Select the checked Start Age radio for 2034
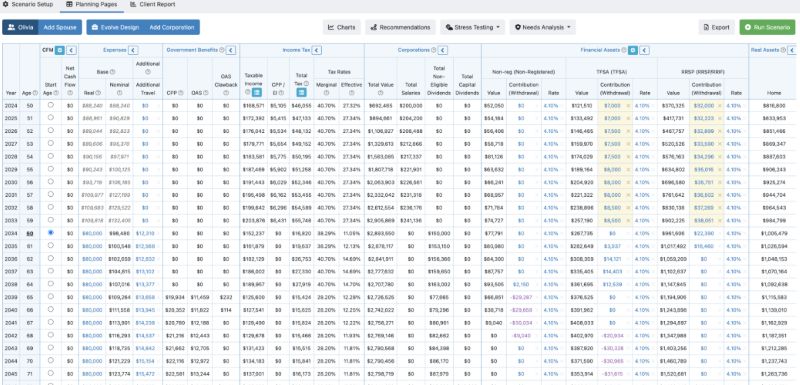800x385 pixels. (x=50, y=232)
